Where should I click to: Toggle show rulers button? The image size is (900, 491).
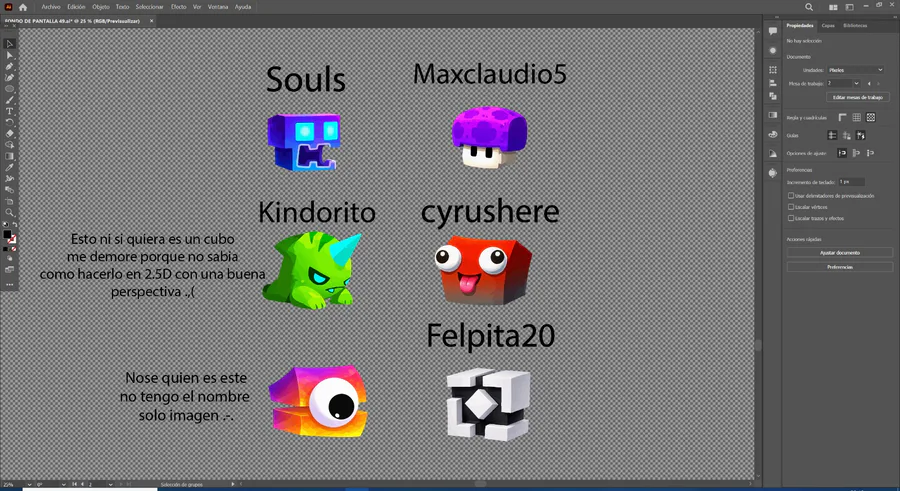pos(842,118)
